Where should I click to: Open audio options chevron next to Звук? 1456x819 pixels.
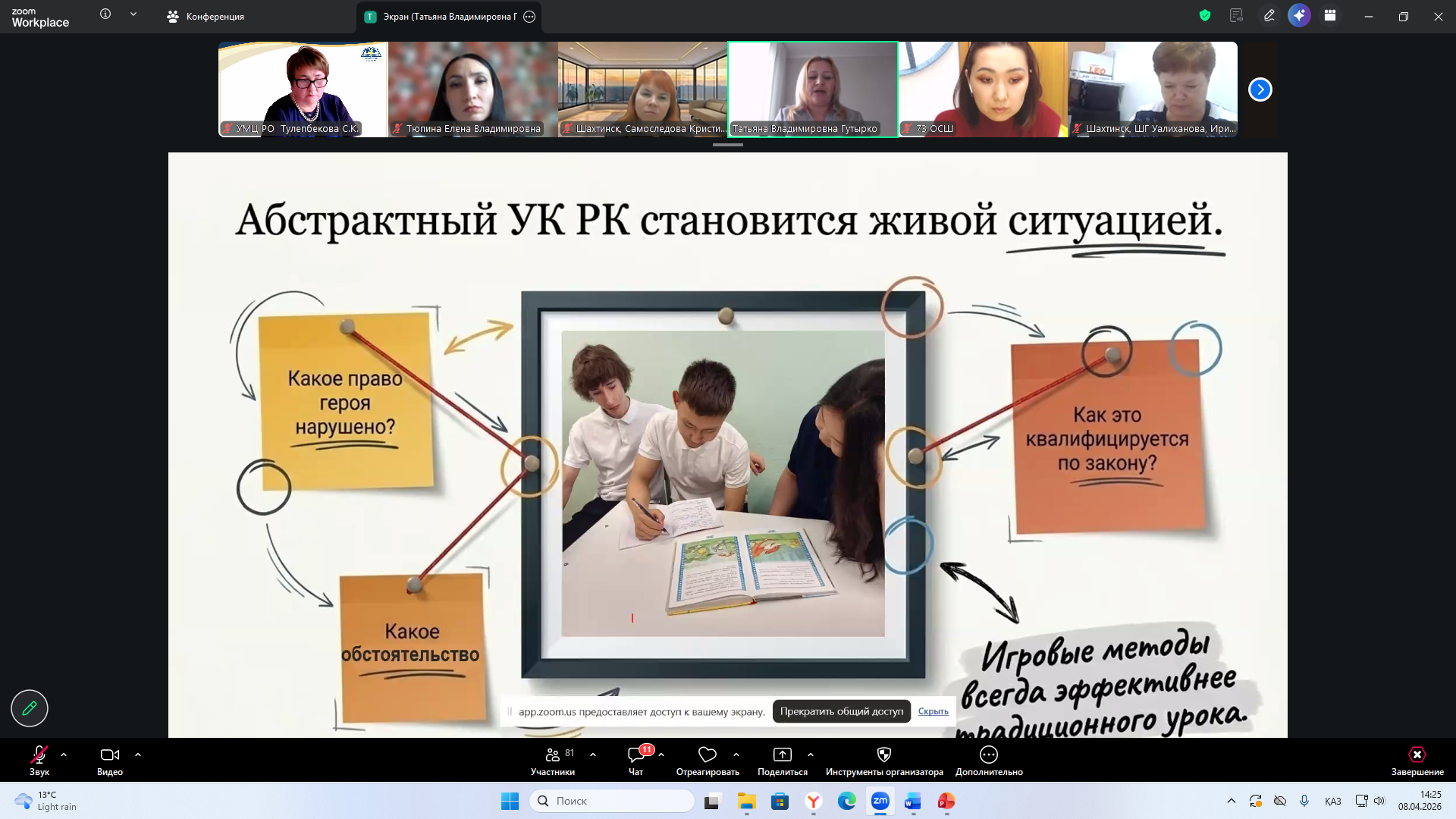tap(64, 755)
